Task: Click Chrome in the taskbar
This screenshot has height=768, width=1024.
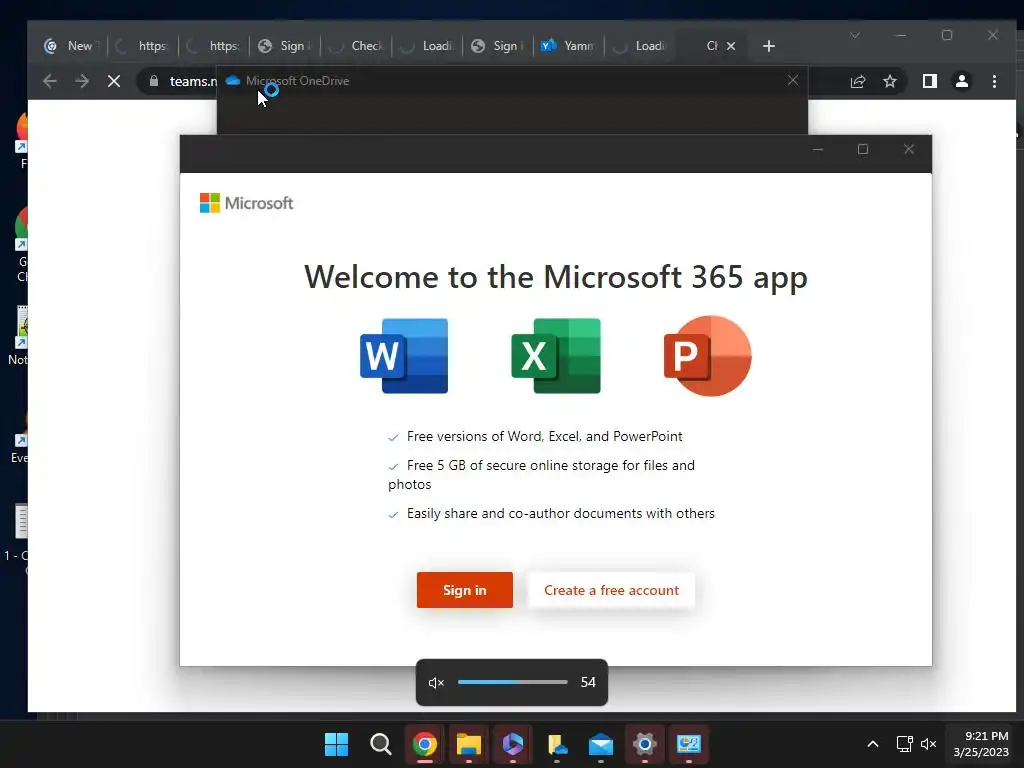Action: pyautogui.click(x=424, y=744)
